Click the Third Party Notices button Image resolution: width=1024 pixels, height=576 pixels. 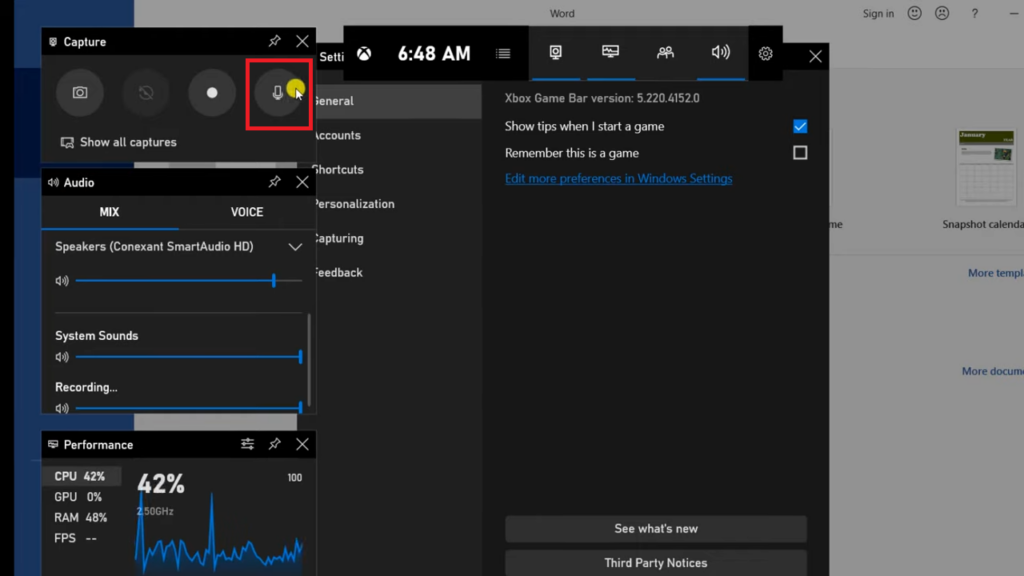point(656,563)
